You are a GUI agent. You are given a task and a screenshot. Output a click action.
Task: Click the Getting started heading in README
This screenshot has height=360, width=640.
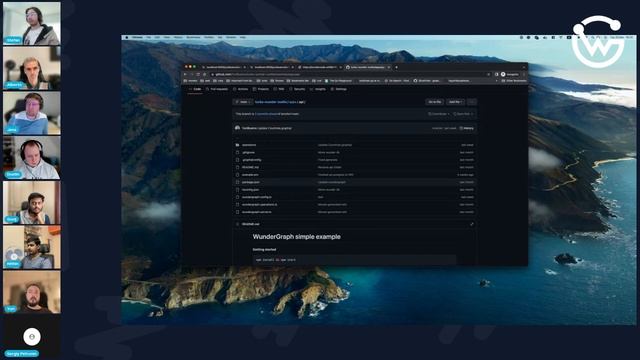[x=264, y=249]
